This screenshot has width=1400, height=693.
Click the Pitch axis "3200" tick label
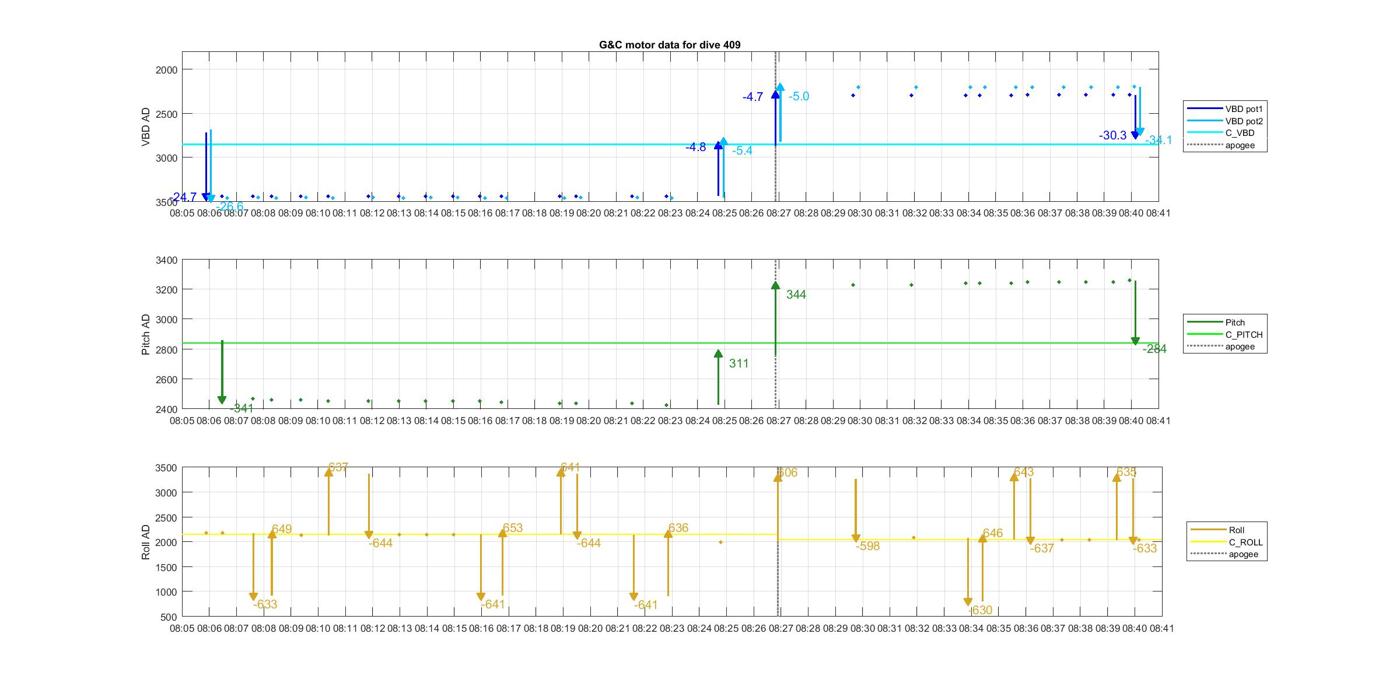coord(165,290)
